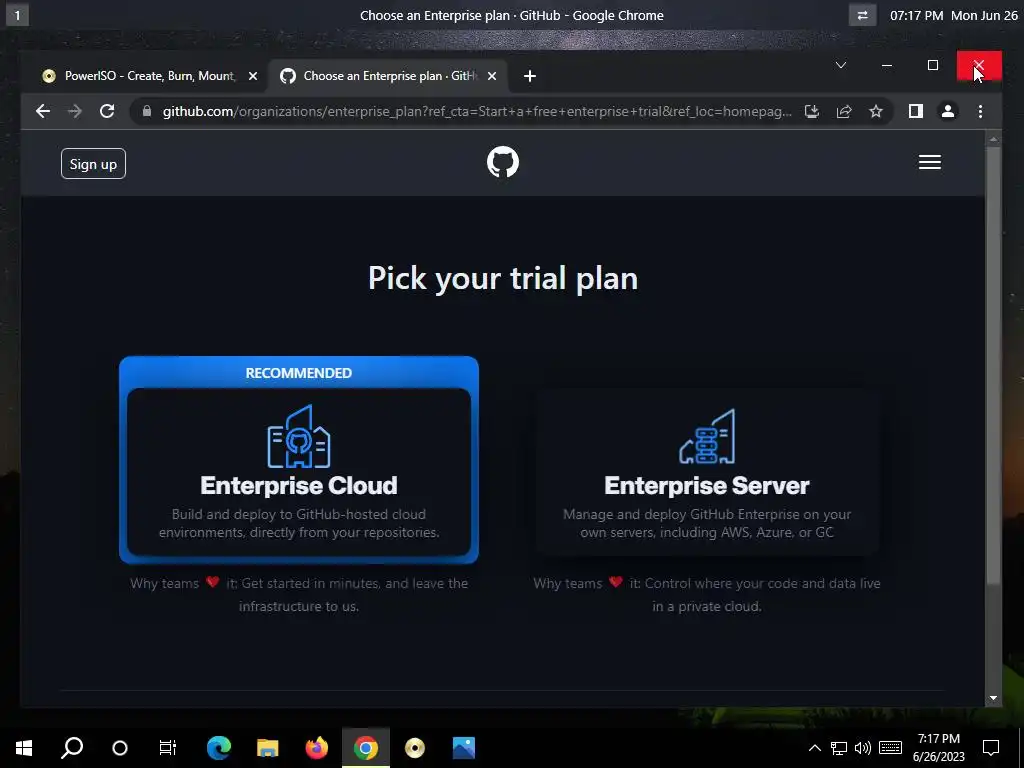Open Chrome's side panel
1024x768 pixels.
pyautogui.click(x=916, y=112)
